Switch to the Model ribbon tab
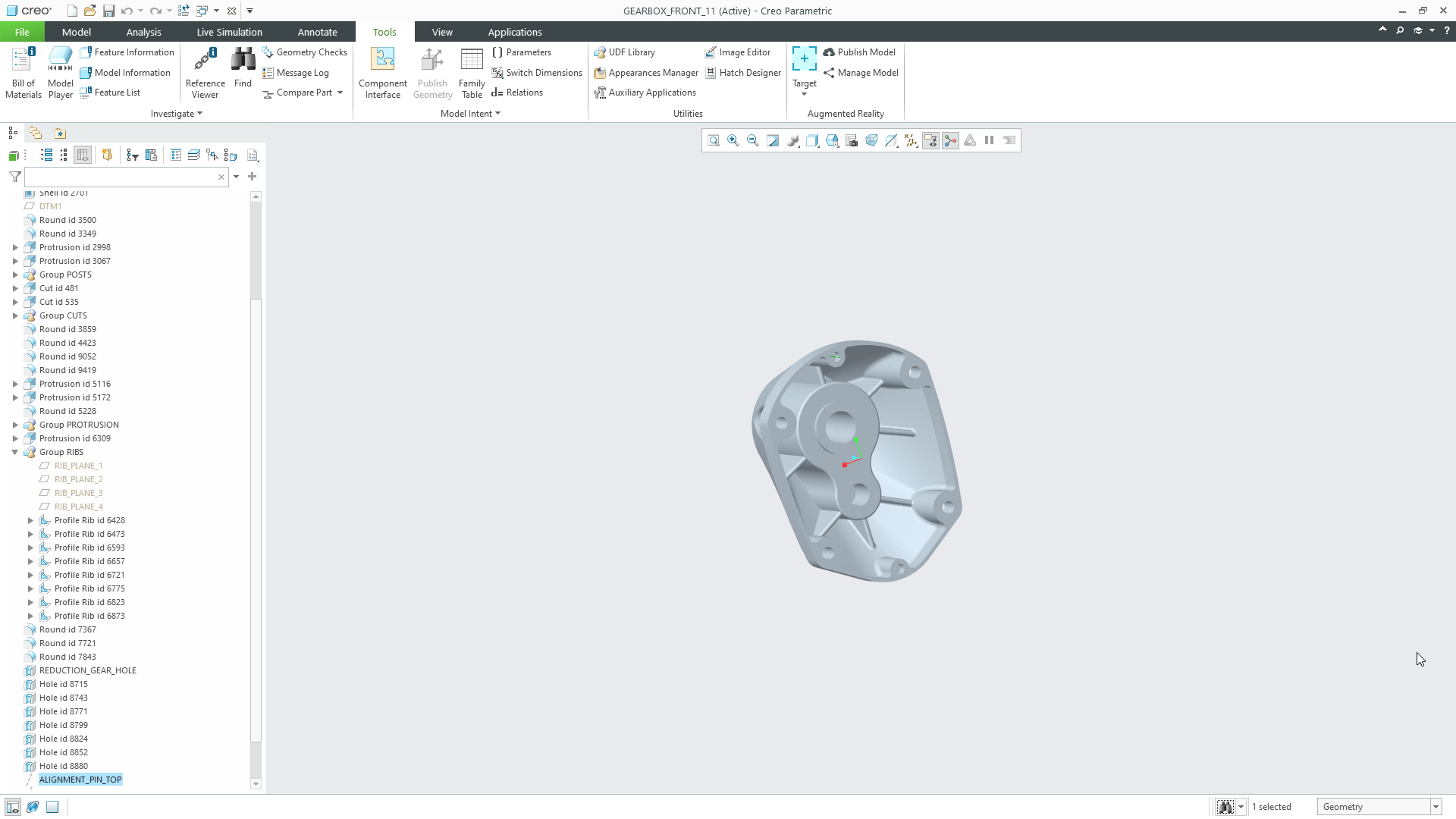Screen dimensions: 1456x819 [x=76, y=32]
